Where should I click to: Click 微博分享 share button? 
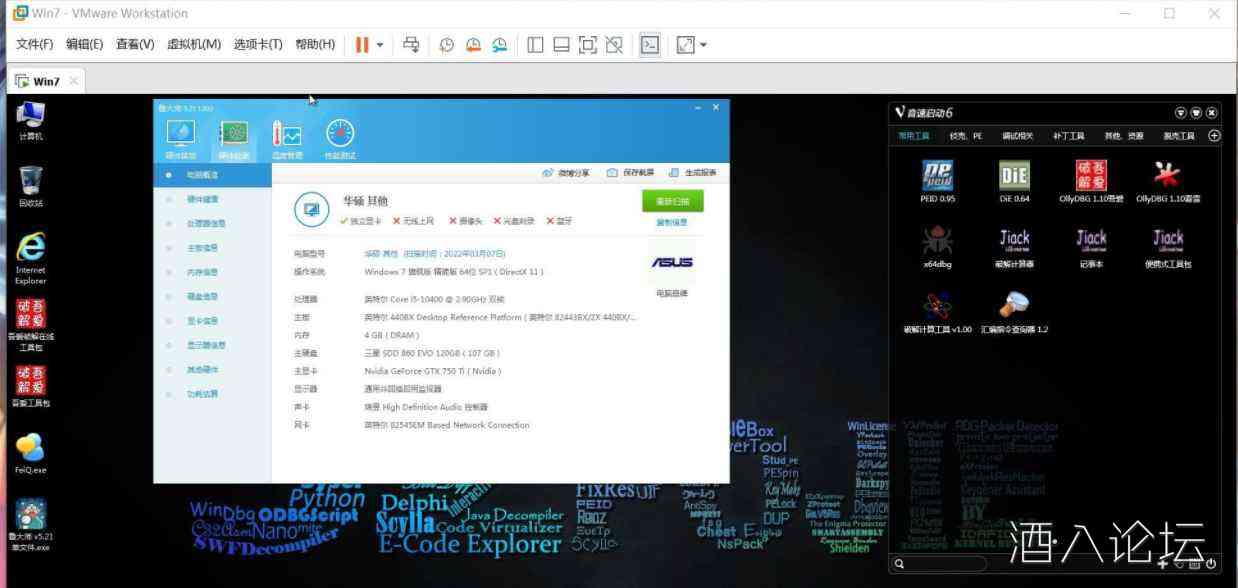click(x=566, y=173)
